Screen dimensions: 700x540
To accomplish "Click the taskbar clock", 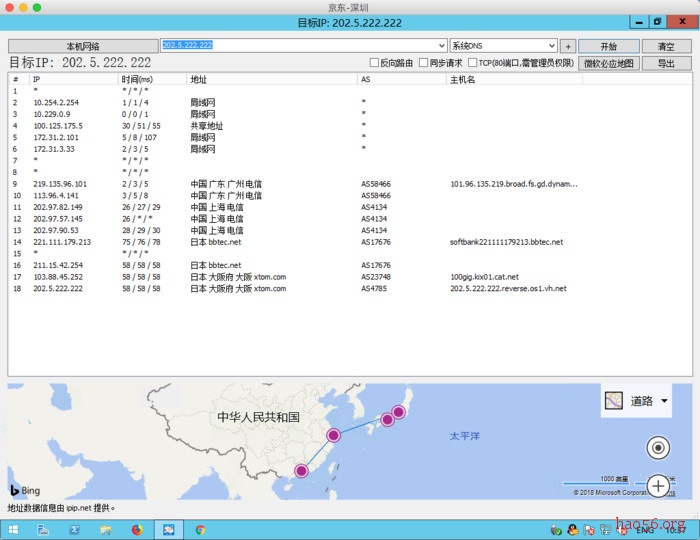I will coord(675,530).
